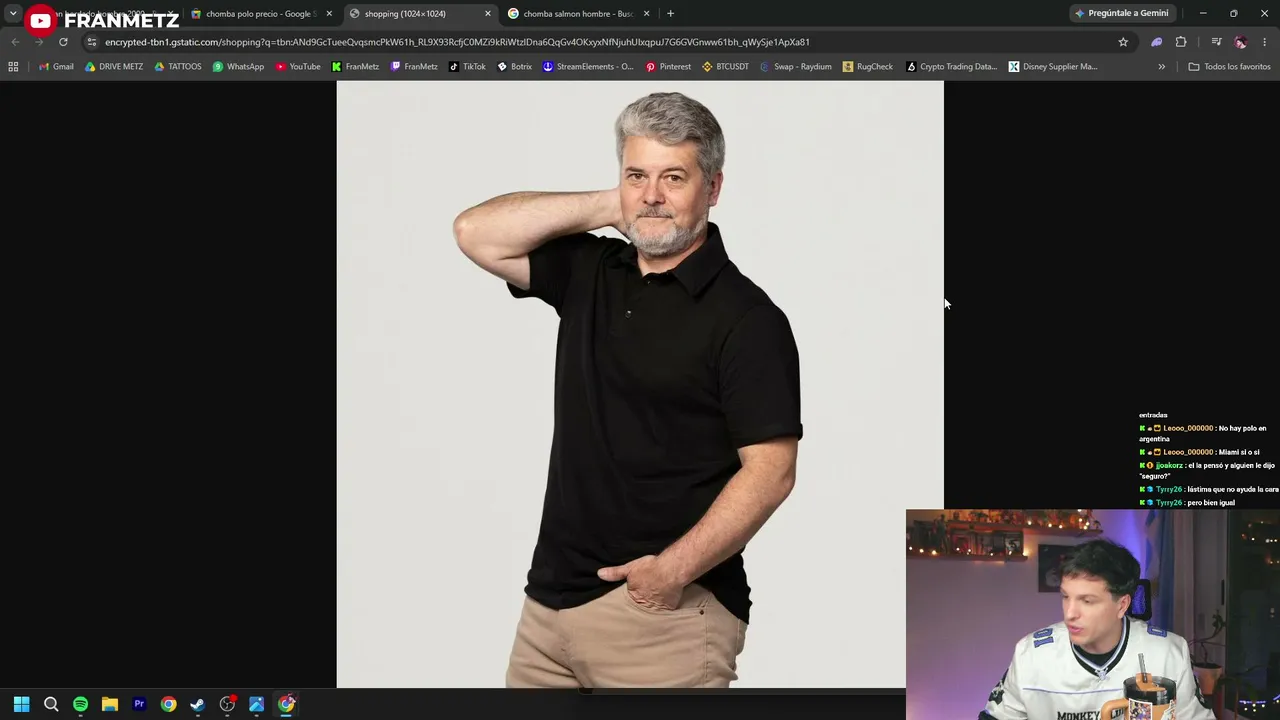The height and width of the screenshot is (720, 1280).
Task: Open the FranMetz bookmark with Twitch icon
Action: pos(414,67)
